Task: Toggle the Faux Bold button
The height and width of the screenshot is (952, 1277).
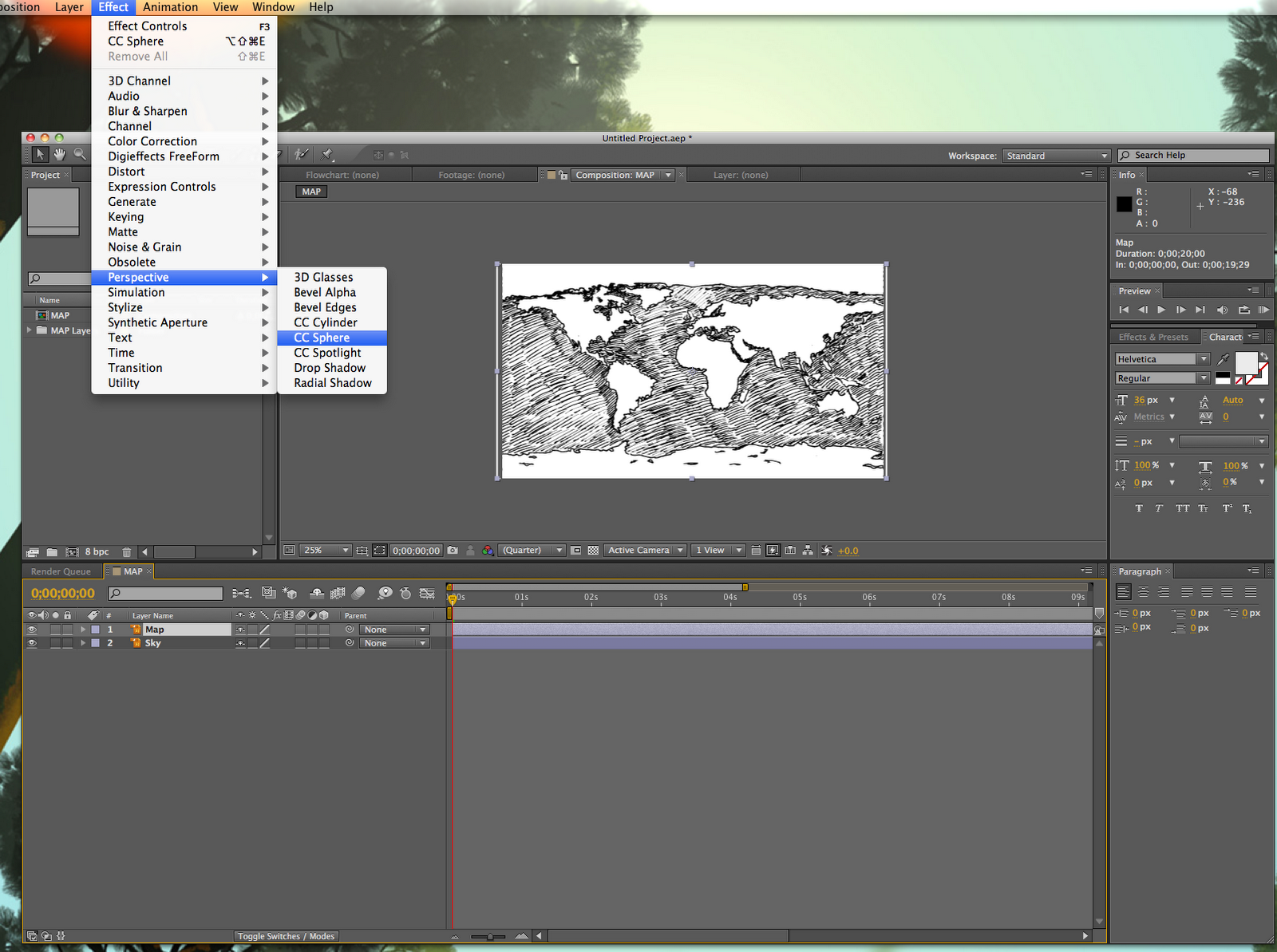Action: pos(1139,508)
